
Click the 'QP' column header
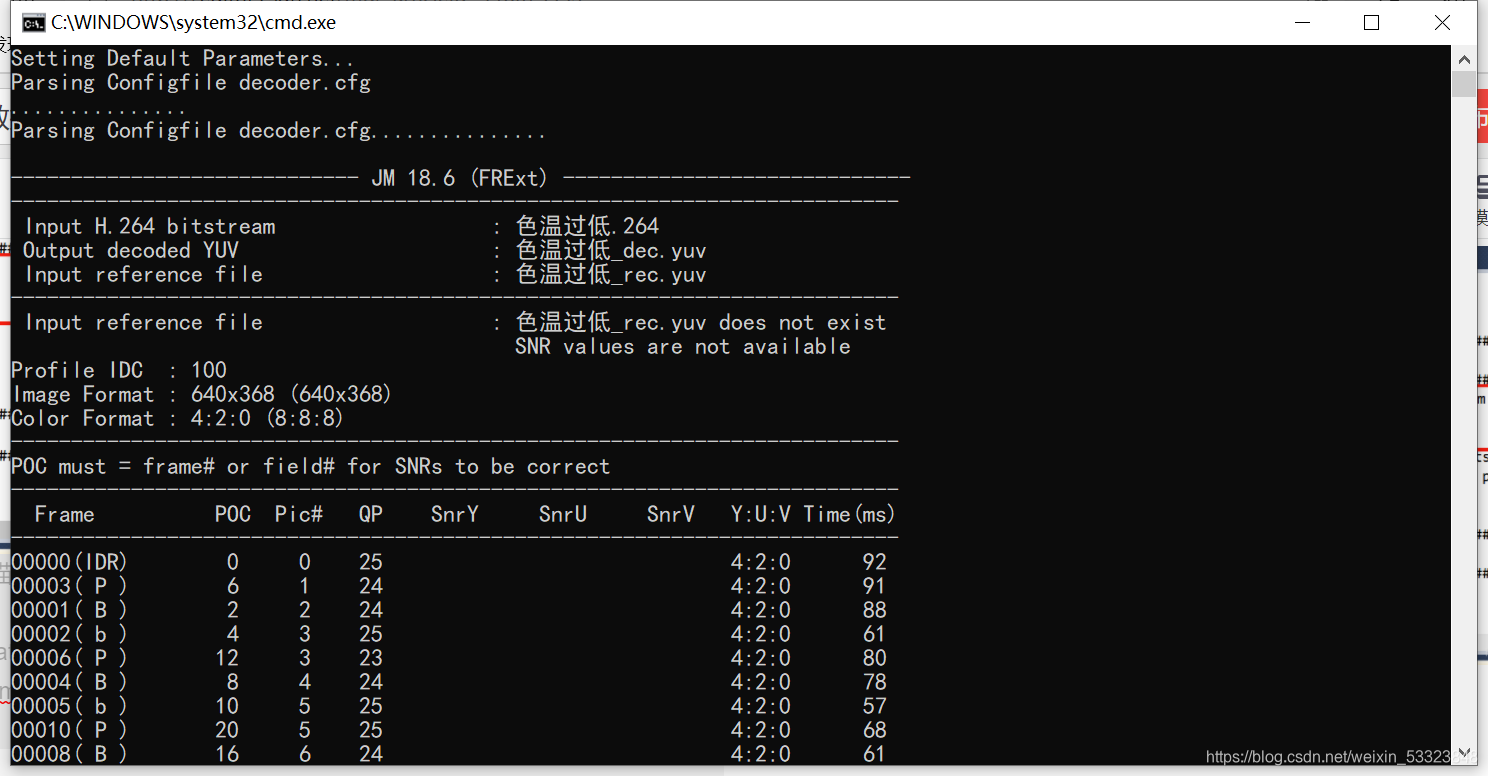click(371, 514)
